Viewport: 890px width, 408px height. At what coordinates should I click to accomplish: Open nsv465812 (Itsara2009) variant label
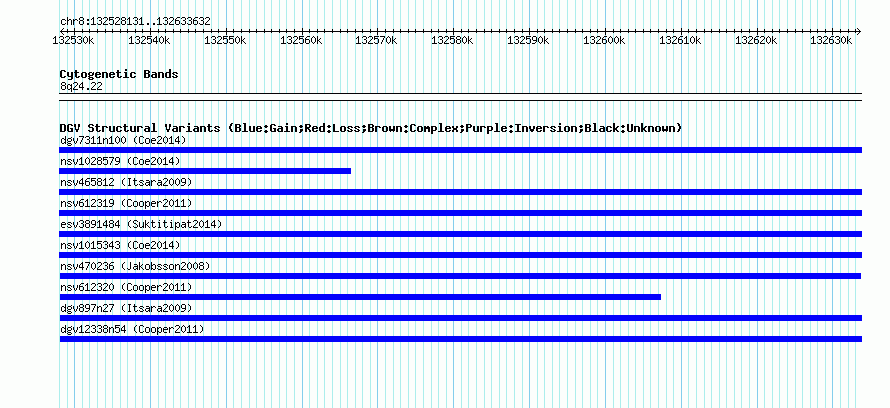click(x=126, y=182)
